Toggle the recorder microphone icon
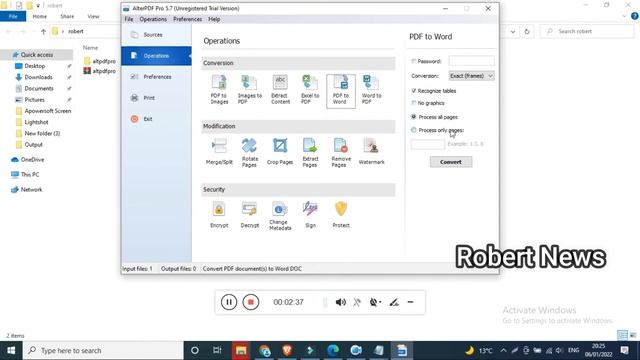Screen dimensions: 640x360 tap(357, 302)
